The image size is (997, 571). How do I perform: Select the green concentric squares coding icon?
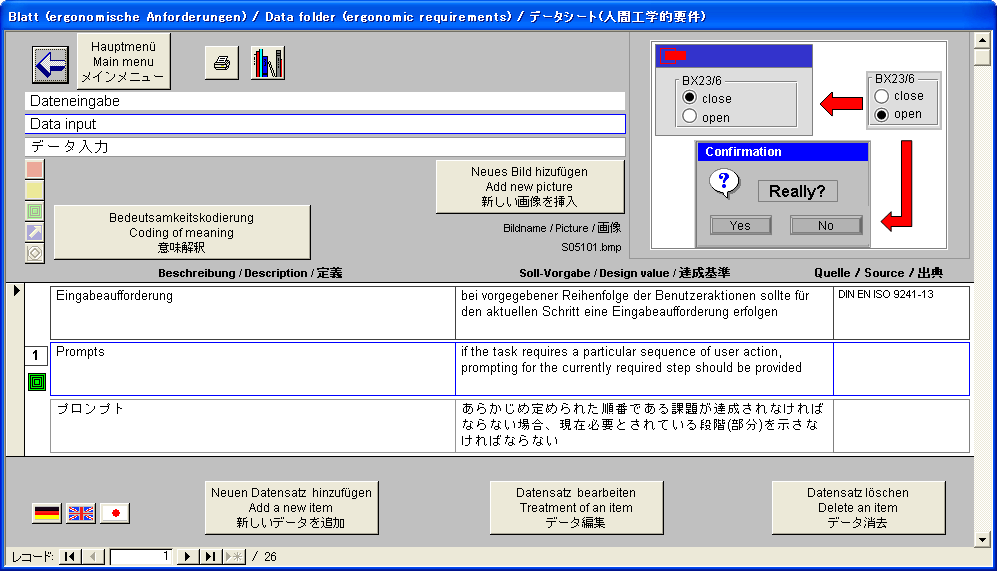(35, 211)
